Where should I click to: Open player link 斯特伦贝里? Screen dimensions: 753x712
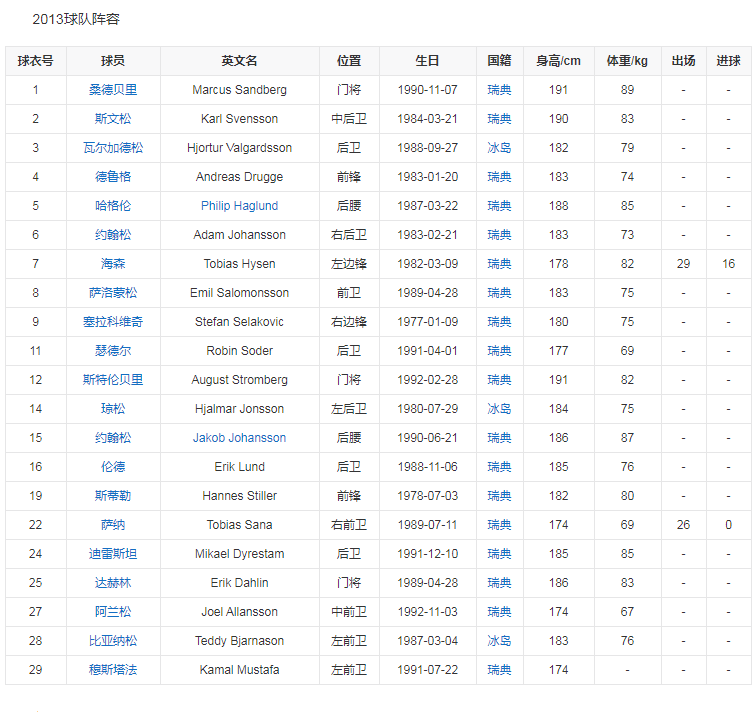point(113,380)
